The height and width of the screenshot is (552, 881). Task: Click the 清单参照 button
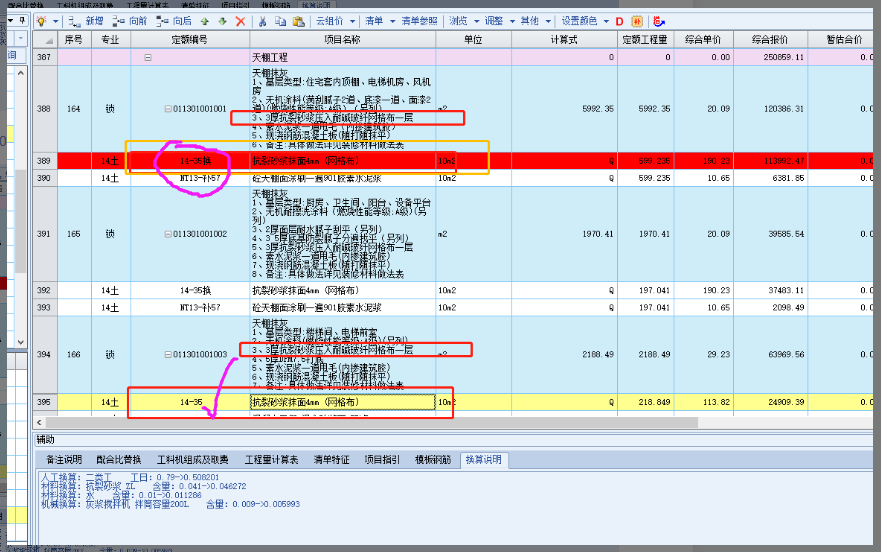pos(419,21)
